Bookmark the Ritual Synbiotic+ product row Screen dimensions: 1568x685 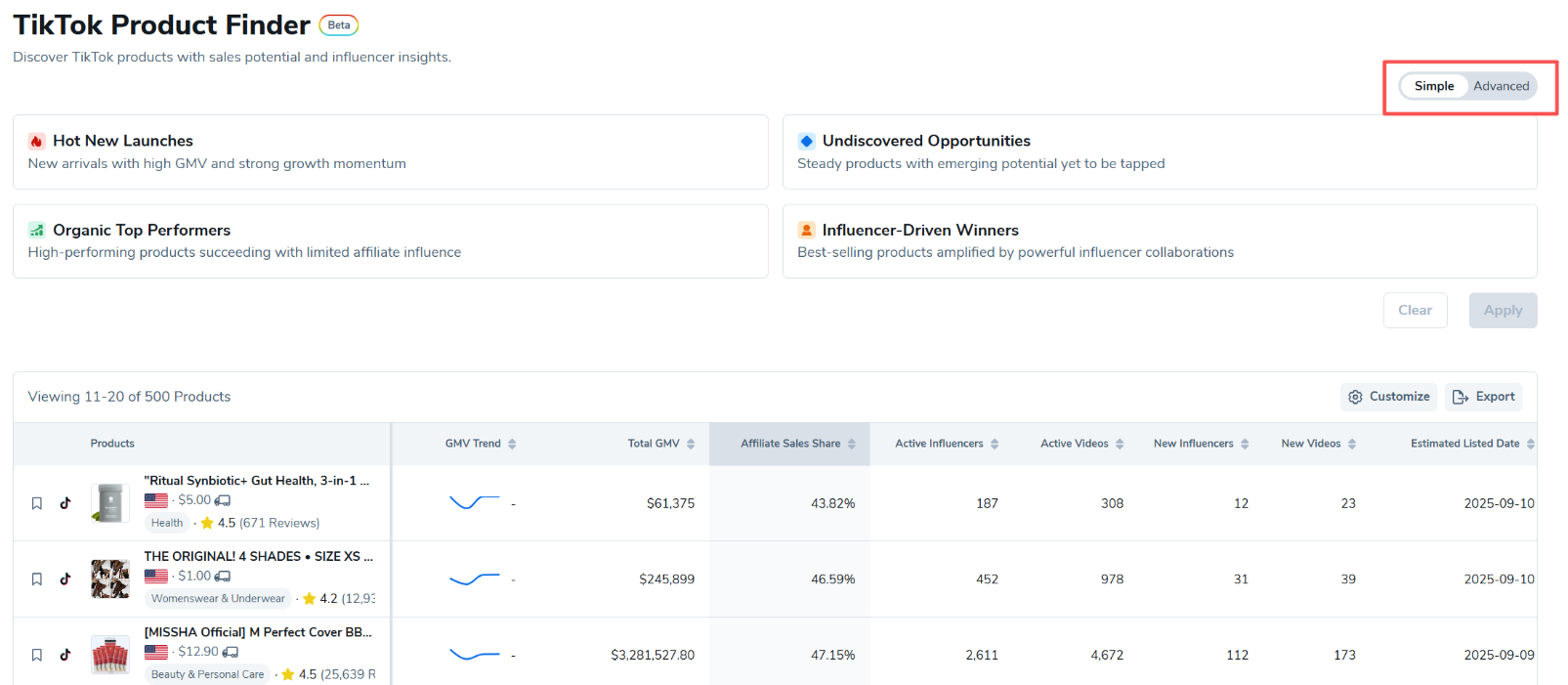37,503
